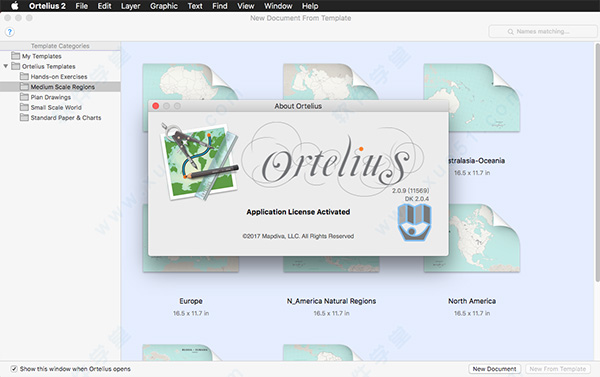Click the Ortelius map app icon
The height and width of the screenshot is (377, 600).
pos(199,162)
